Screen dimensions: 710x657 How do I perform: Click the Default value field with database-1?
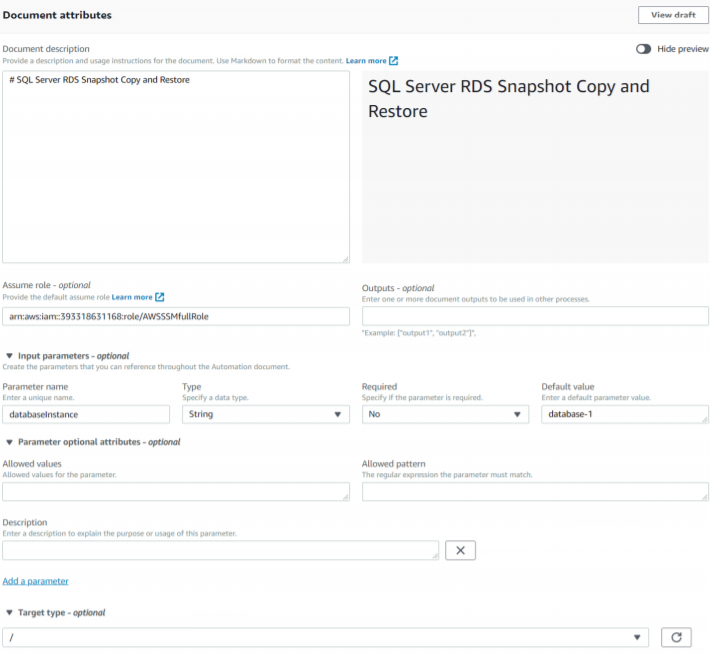point(624,414)
